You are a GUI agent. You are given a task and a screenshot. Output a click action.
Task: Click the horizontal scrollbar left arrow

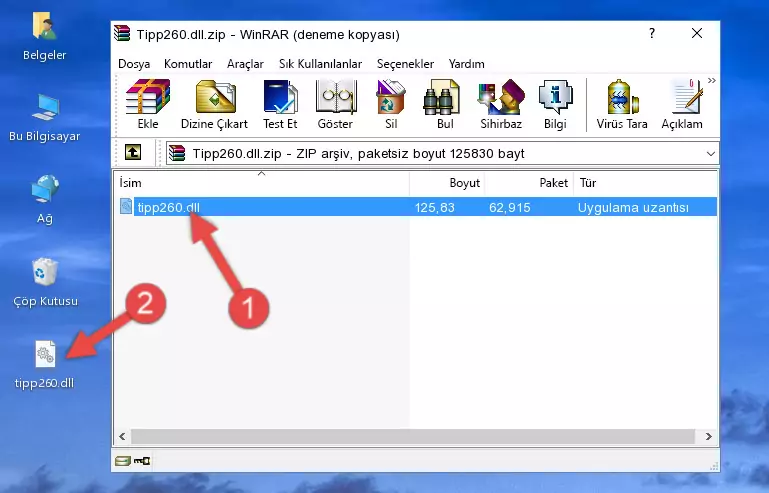(x=122, y=436)
